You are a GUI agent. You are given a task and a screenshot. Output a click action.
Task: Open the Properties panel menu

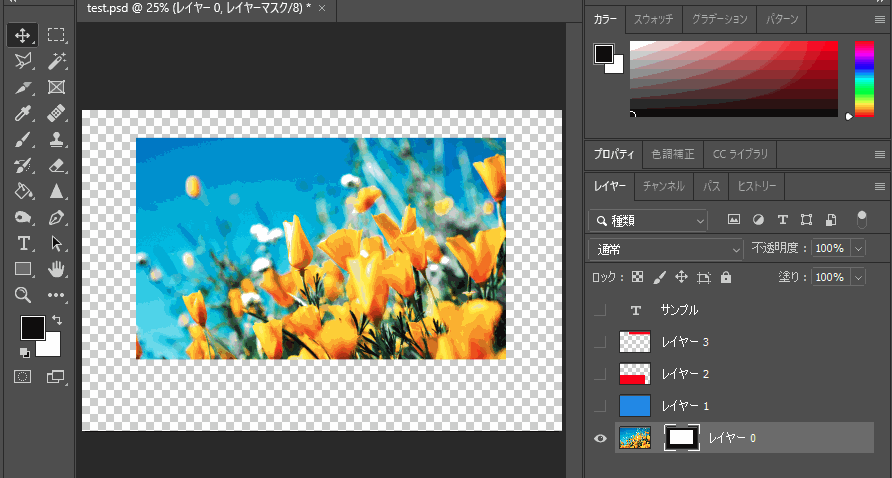tap(879, 154)
